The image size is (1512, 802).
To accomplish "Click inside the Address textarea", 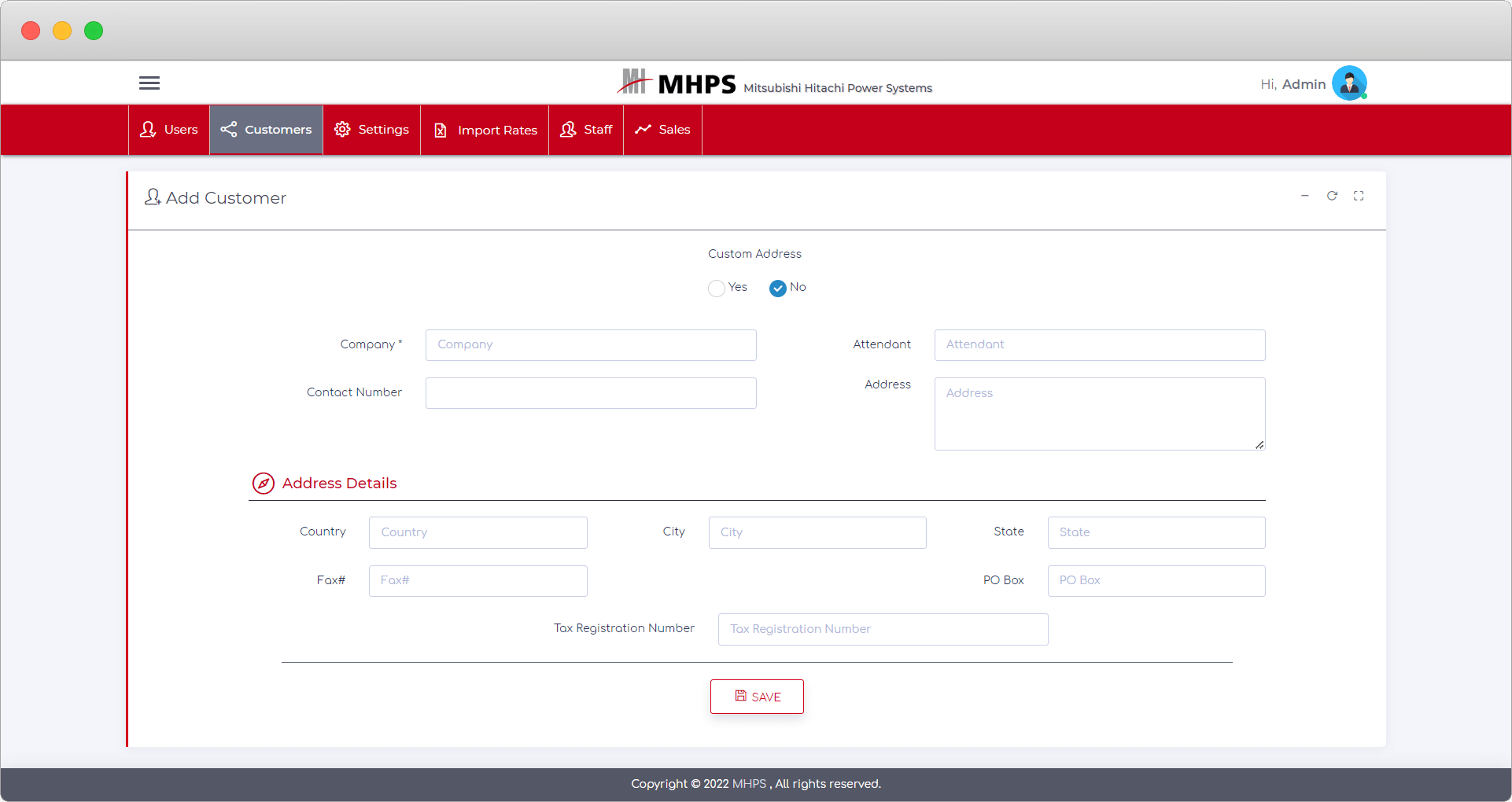I will (x=1100, y=414).
